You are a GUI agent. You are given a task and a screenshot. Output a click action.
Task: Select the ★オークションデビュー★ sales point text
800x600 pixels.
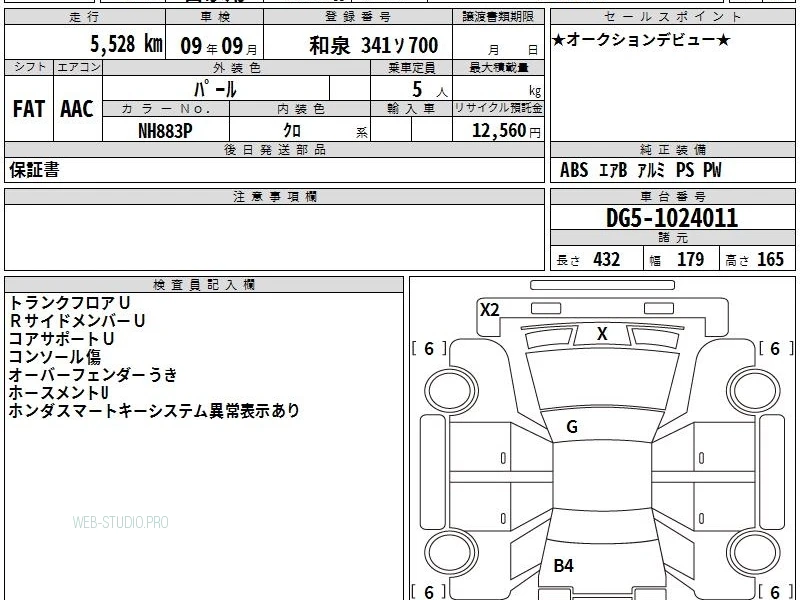(x=641, y=40)
